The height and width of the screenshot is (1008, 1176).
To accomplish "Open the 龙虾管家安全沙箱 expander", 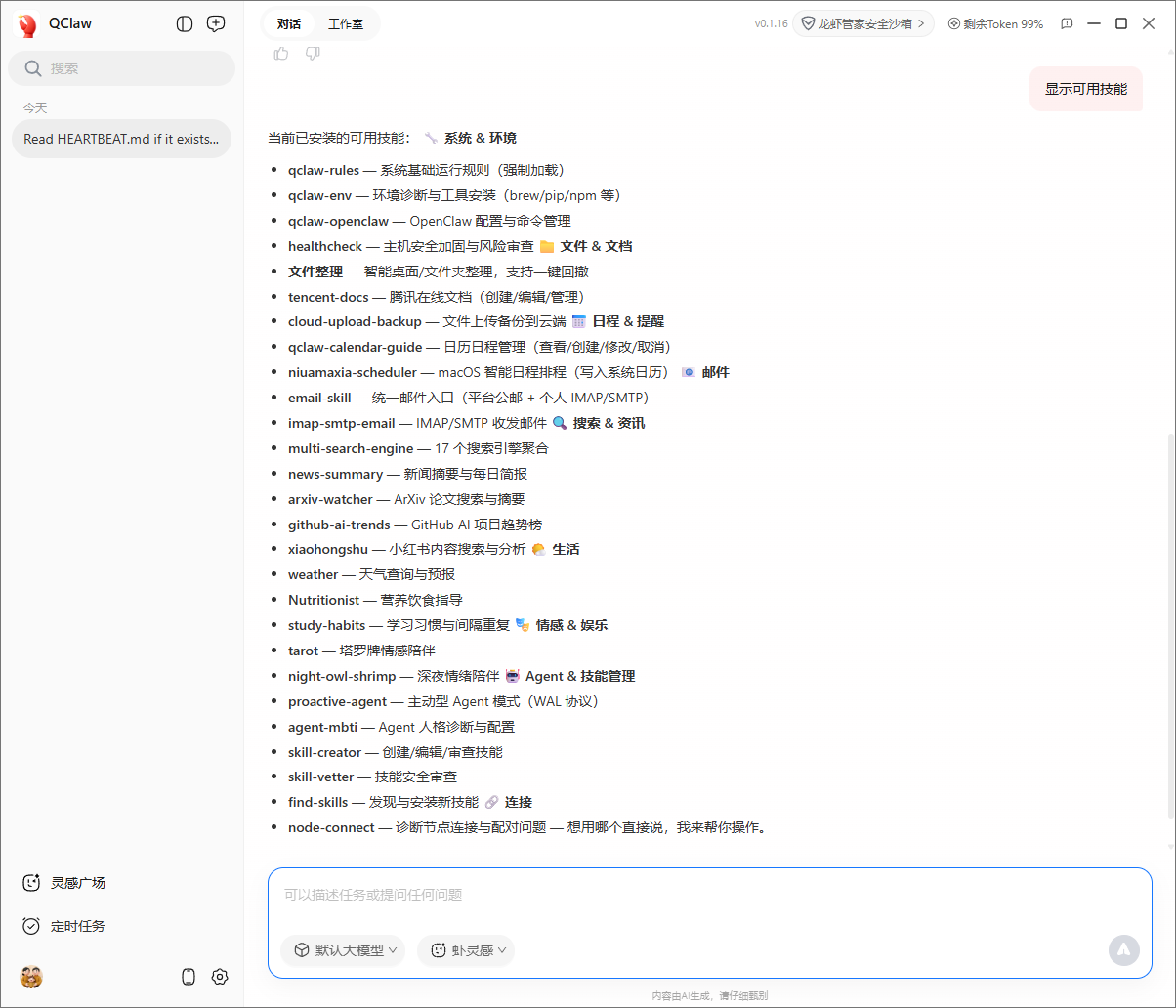I will (x=862, y=23).
